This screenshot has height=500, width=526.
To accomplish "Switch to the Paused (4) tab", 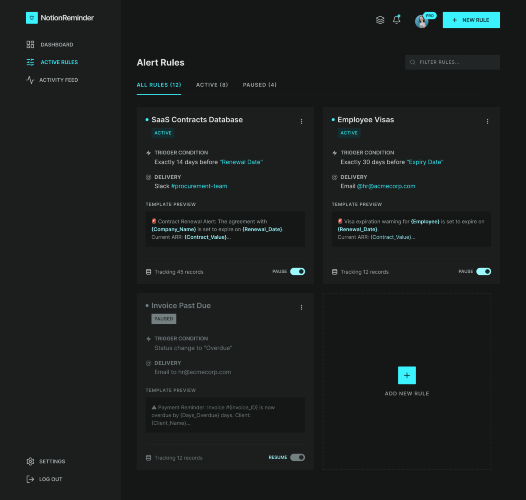I will (260, 85).
